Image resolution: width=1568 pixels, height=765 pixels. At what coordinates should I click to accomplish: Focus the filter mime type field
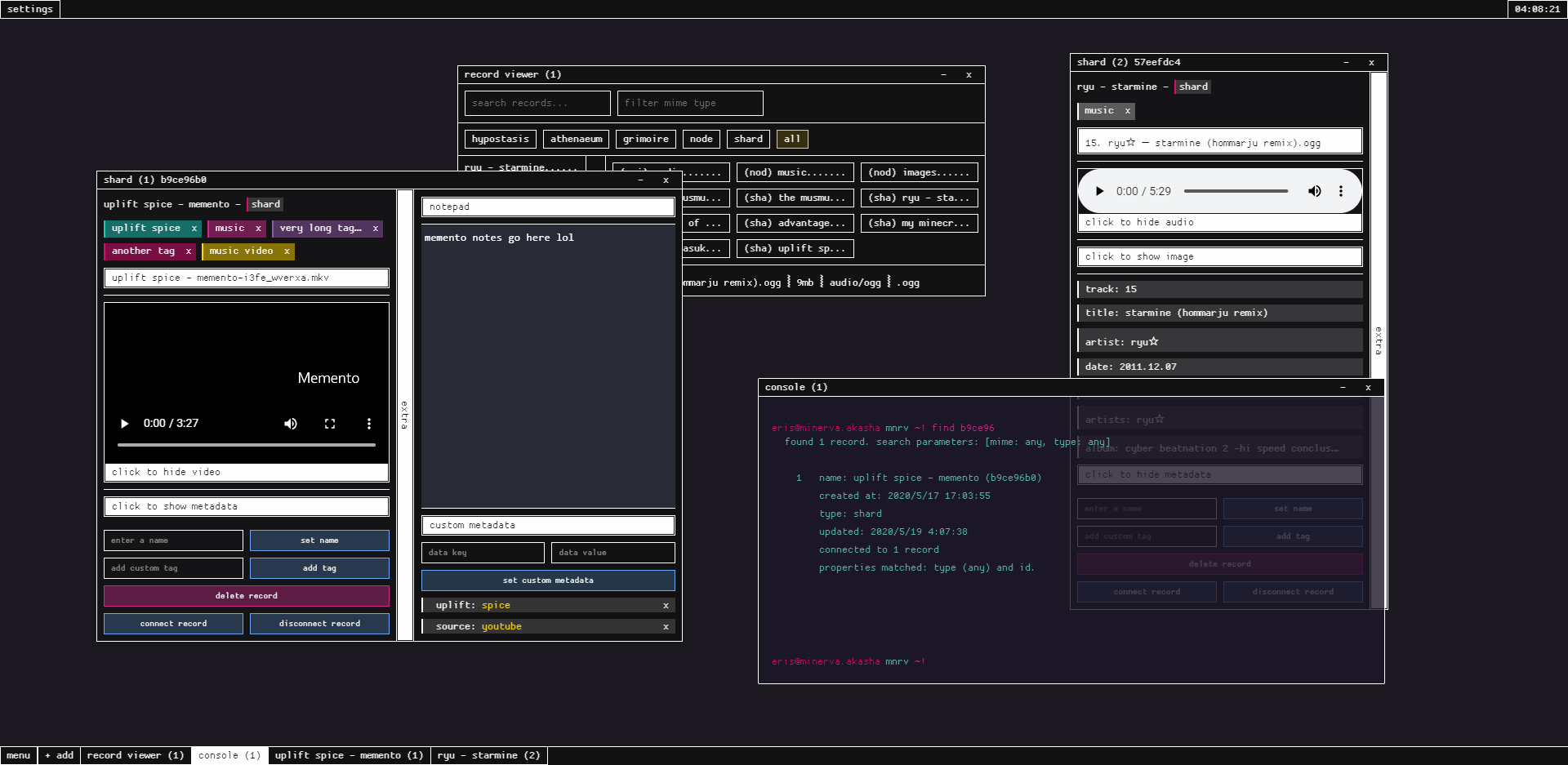(690, 103)
